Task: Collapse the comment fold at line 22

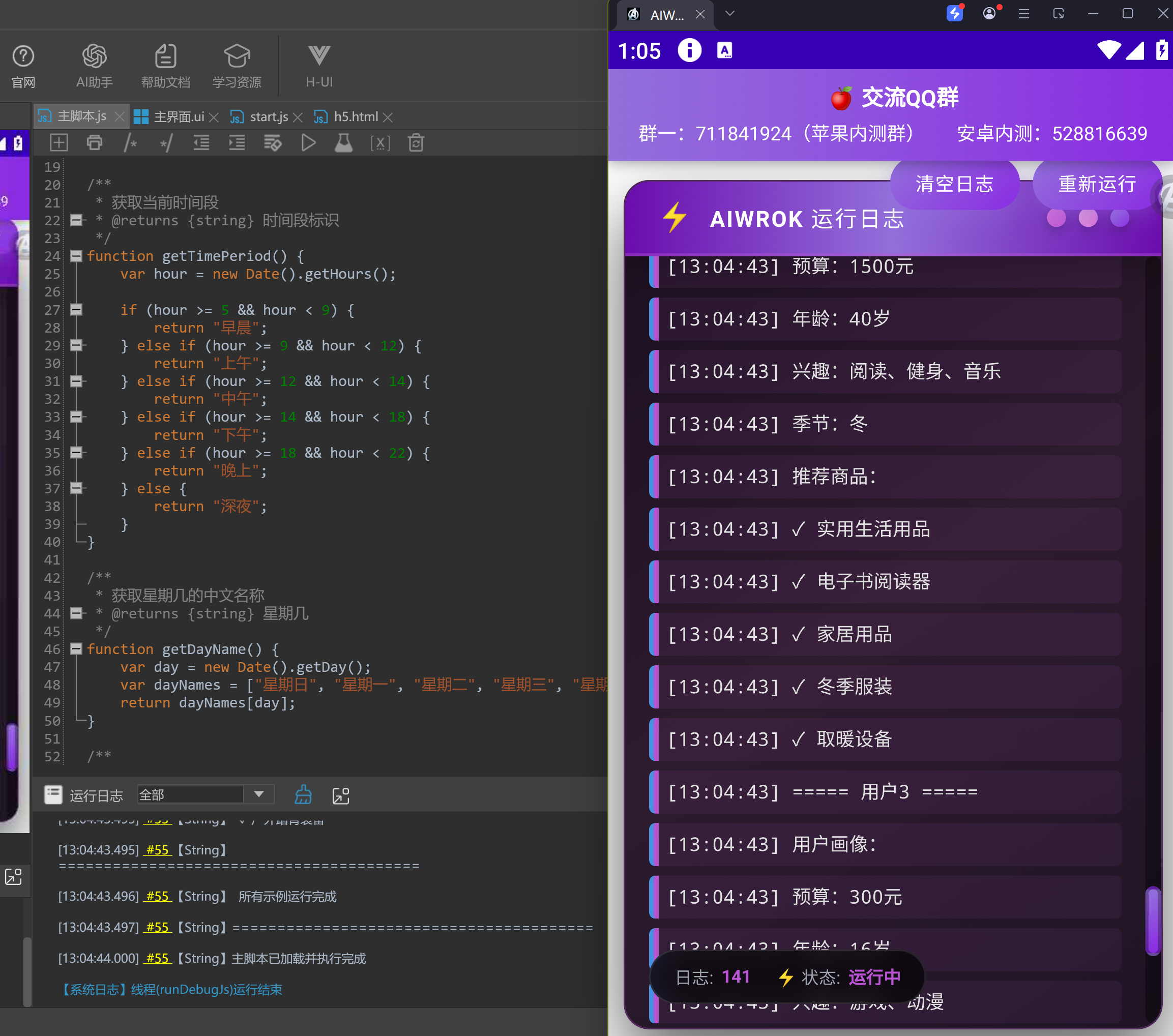Action: [x=76, y=220]
